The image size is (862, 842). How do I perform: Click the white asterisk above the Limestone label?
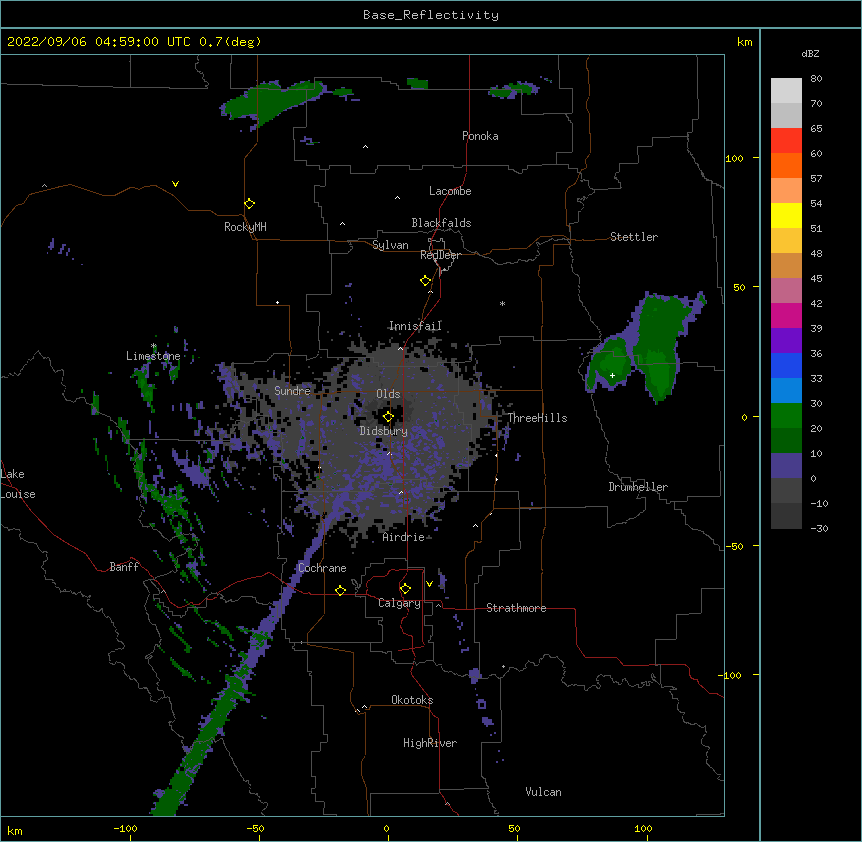[154, 346]
